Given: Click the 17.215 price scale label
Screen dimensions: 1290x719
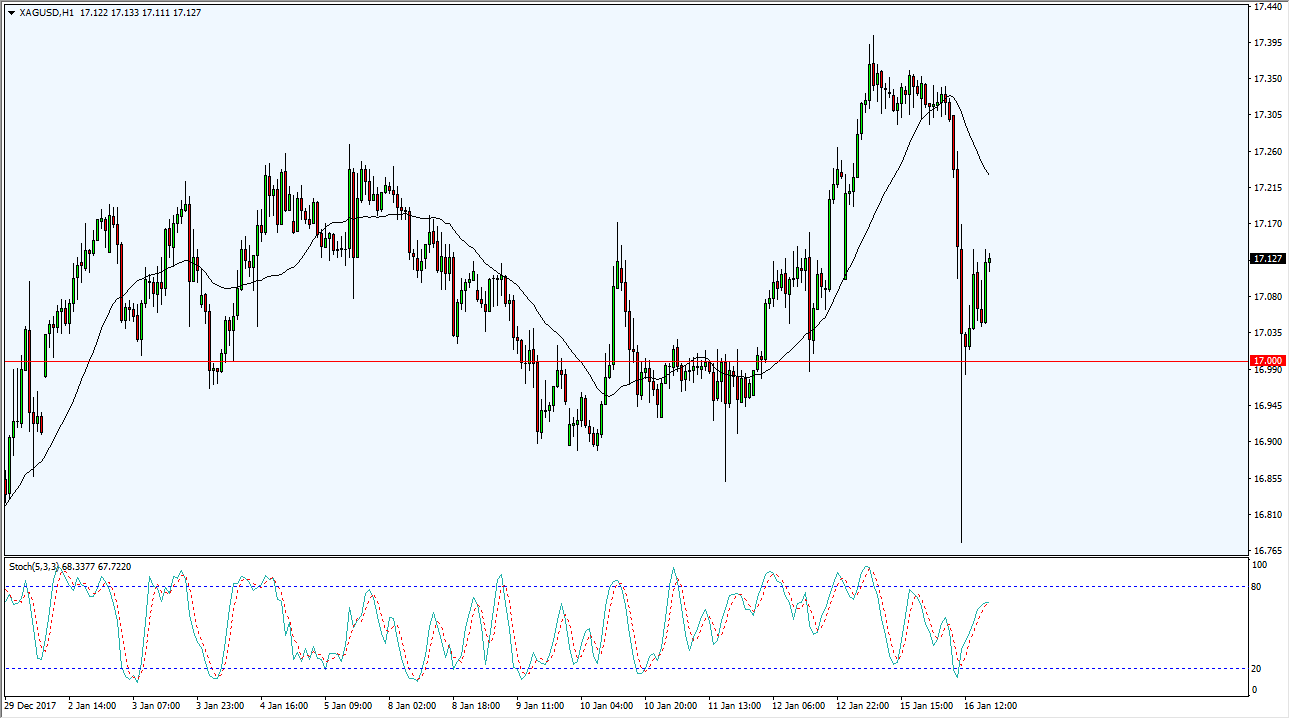Looking at the screenshot, I should (x=1266, y=188).
